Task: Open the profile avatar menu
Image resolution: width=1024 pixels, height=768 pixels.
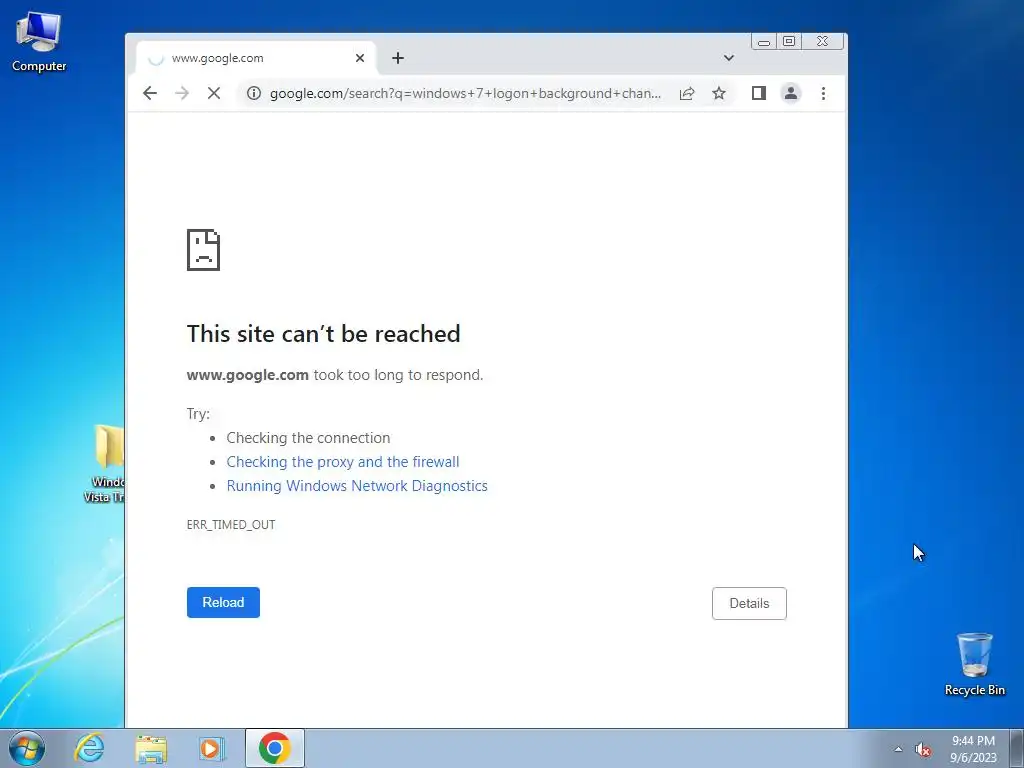Action: (x=790, y=93)
